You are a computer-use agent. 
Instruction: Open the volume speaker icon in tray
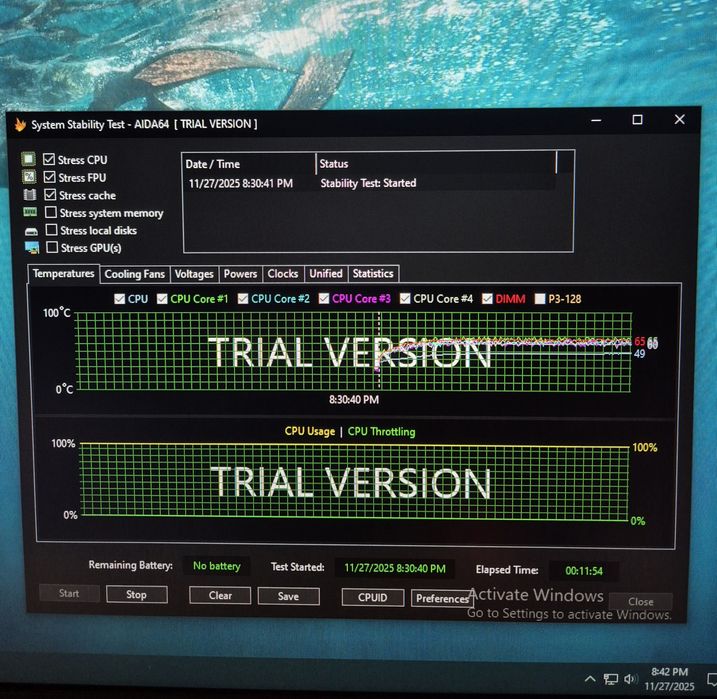[x=630, y=679]
